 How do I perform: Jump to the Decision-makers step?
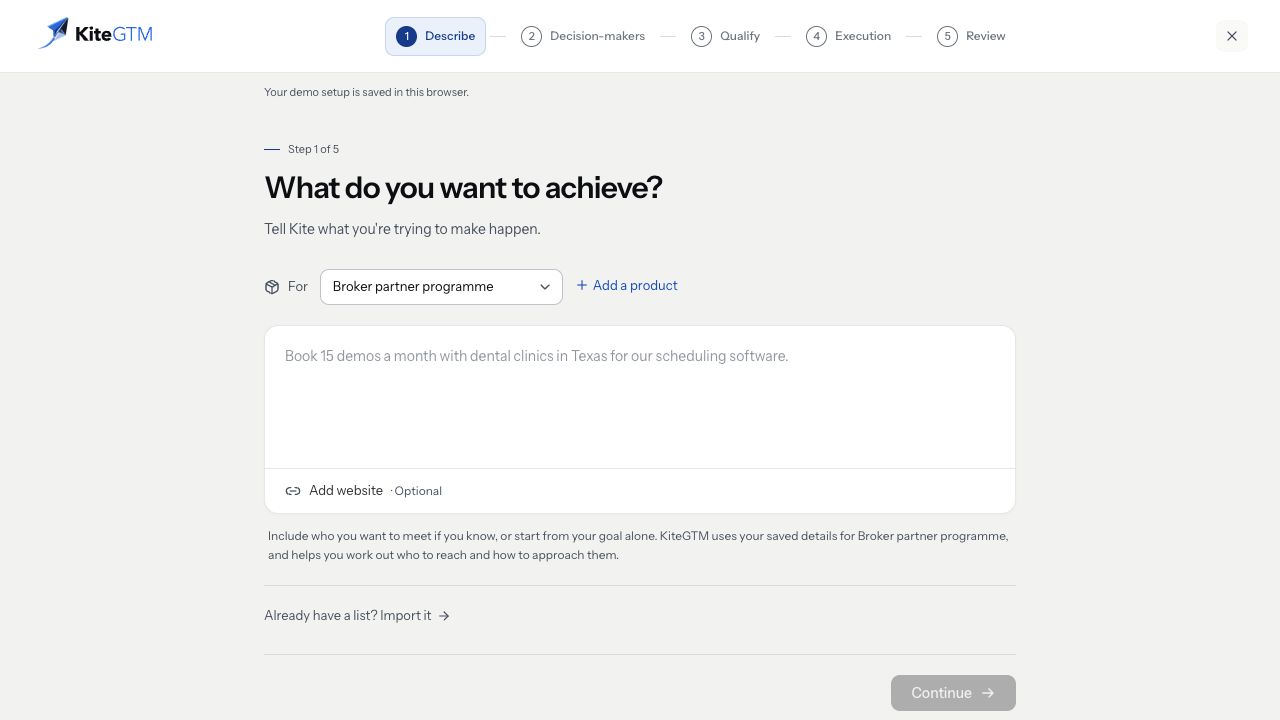pos(583,36)
